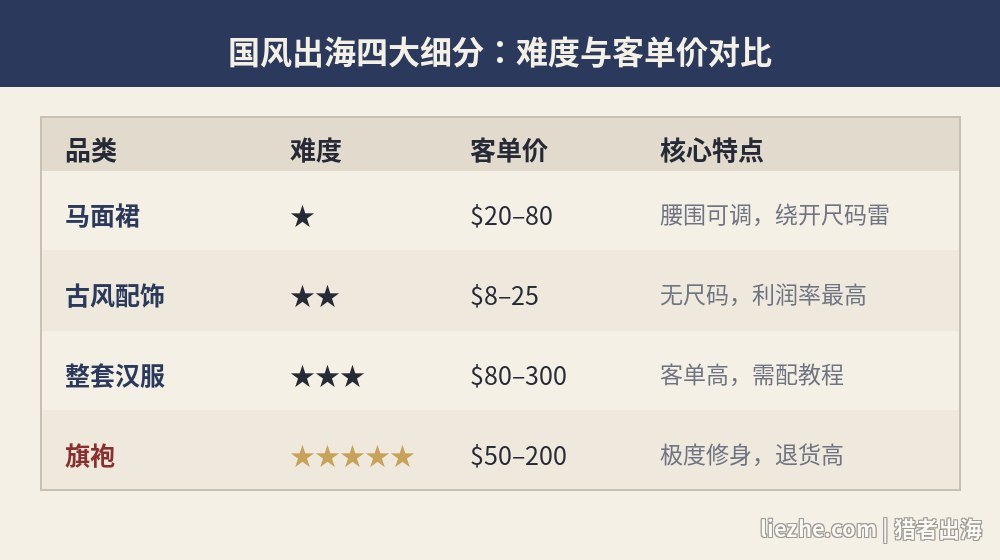The image size is (1000, 560).
Task: Click the $20–80 price cell
Action: pos(511,216)
